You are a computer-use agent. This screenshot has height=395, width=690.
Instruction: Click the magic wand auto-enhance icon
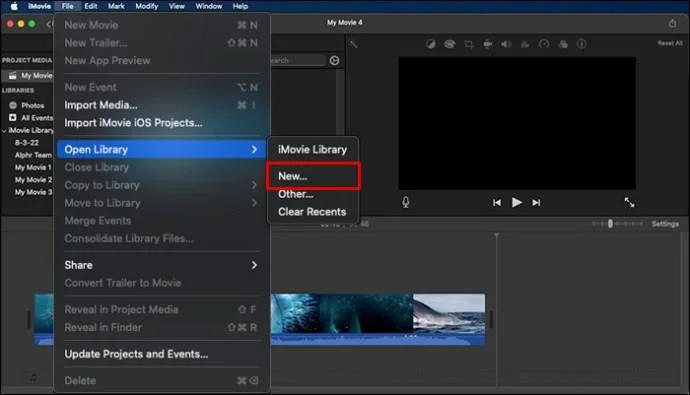click(354, 44)
